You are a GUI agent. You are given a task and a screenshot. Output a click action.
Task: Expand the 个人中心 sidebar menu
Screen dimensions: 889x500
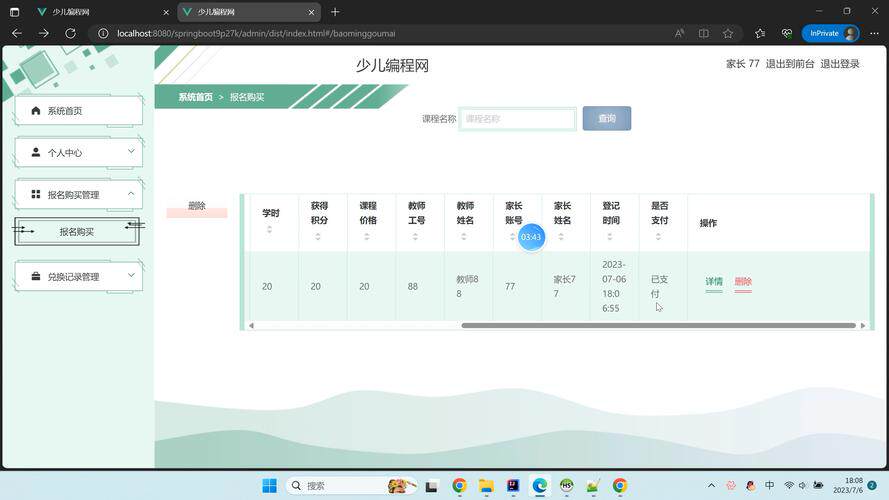pos(78,152)
